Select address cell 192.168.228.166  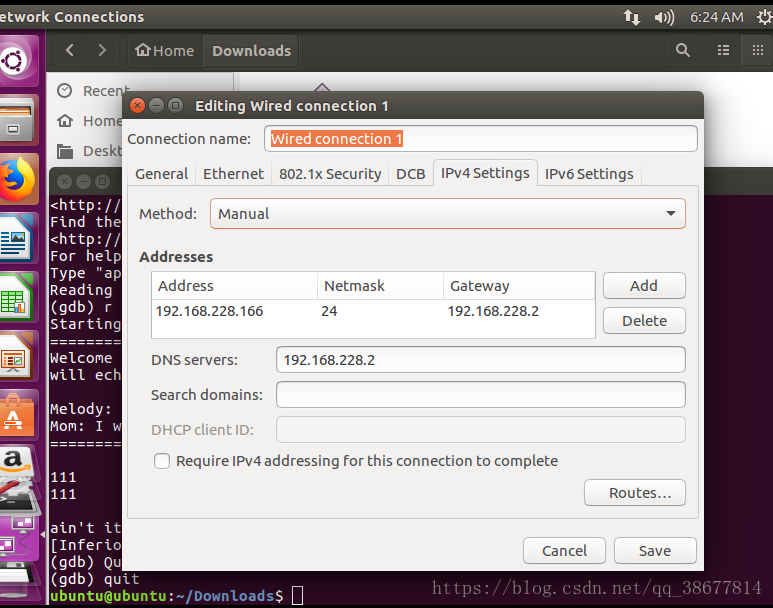(x=210, y=311)
